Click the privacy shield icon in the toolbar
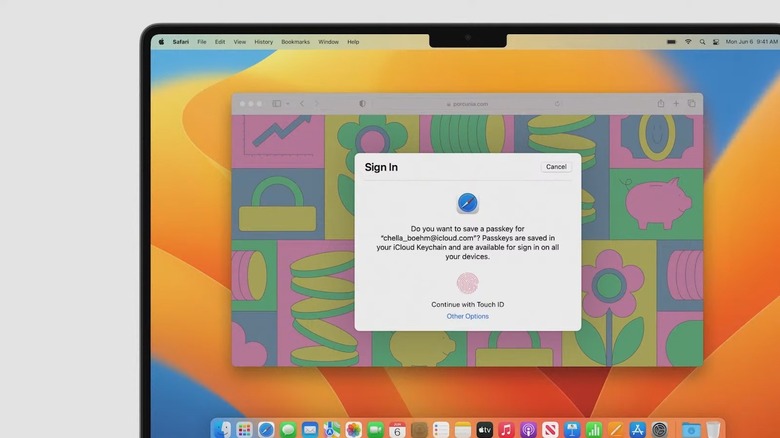The image size is (780, 438). 362,103
